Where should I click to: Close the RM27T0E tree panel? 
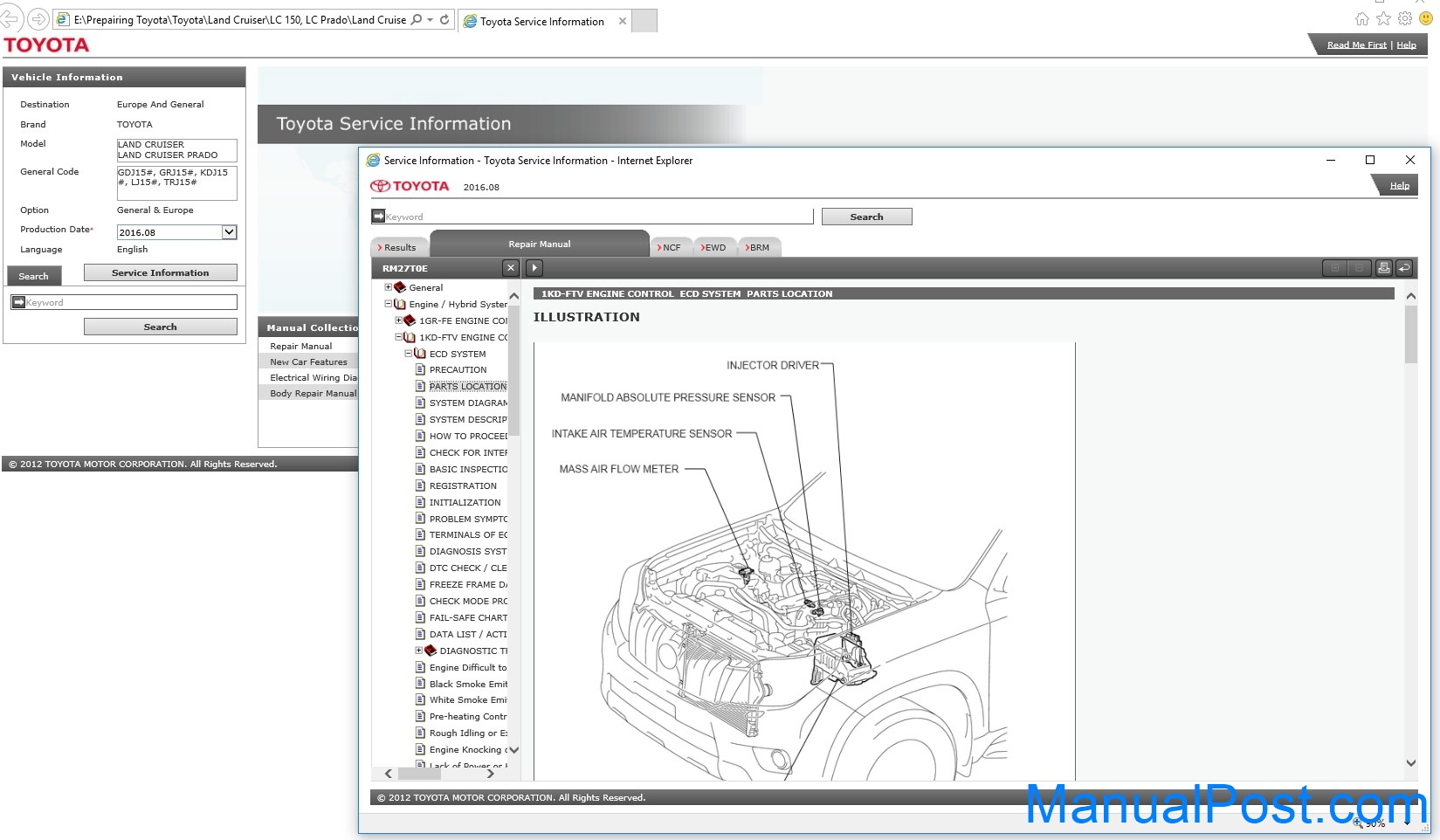(511, 268)
